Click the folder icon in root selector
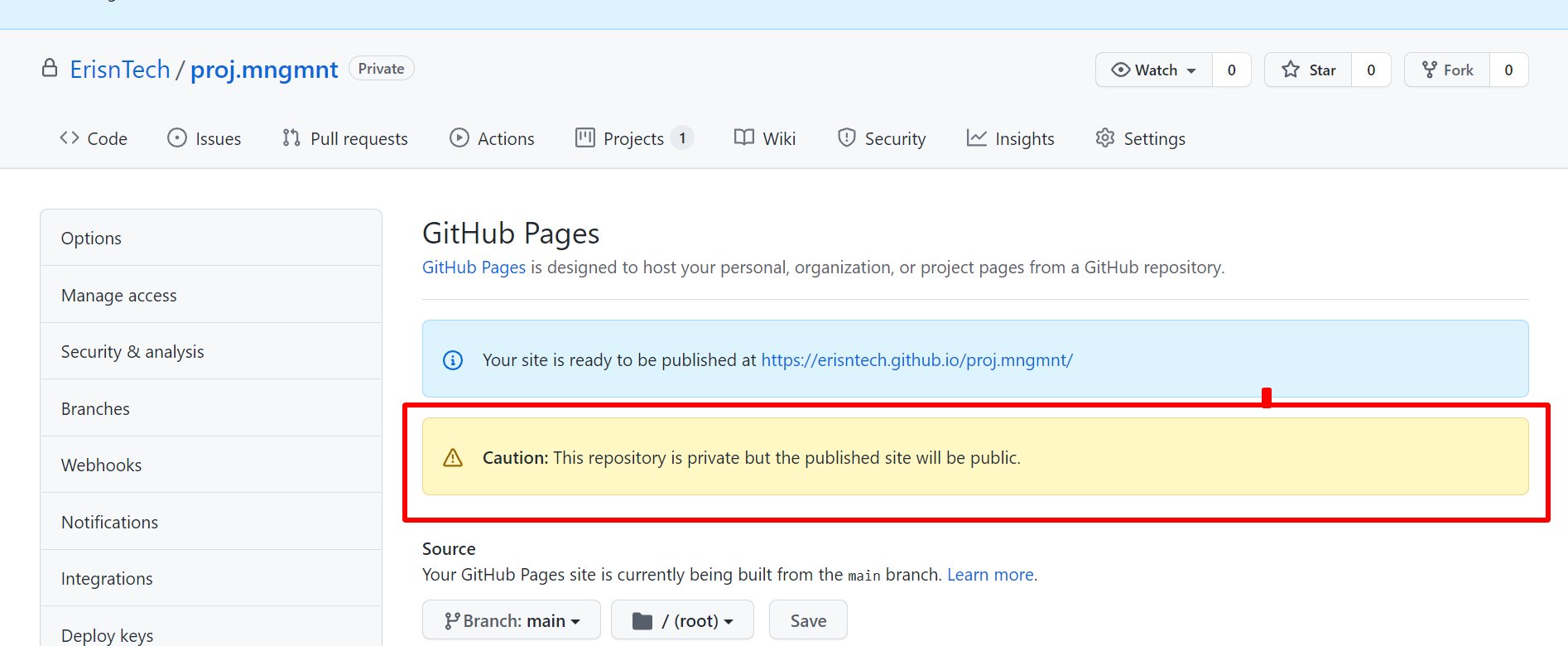The height and width of the screenshot is (646, 1568). coord(642,620)
